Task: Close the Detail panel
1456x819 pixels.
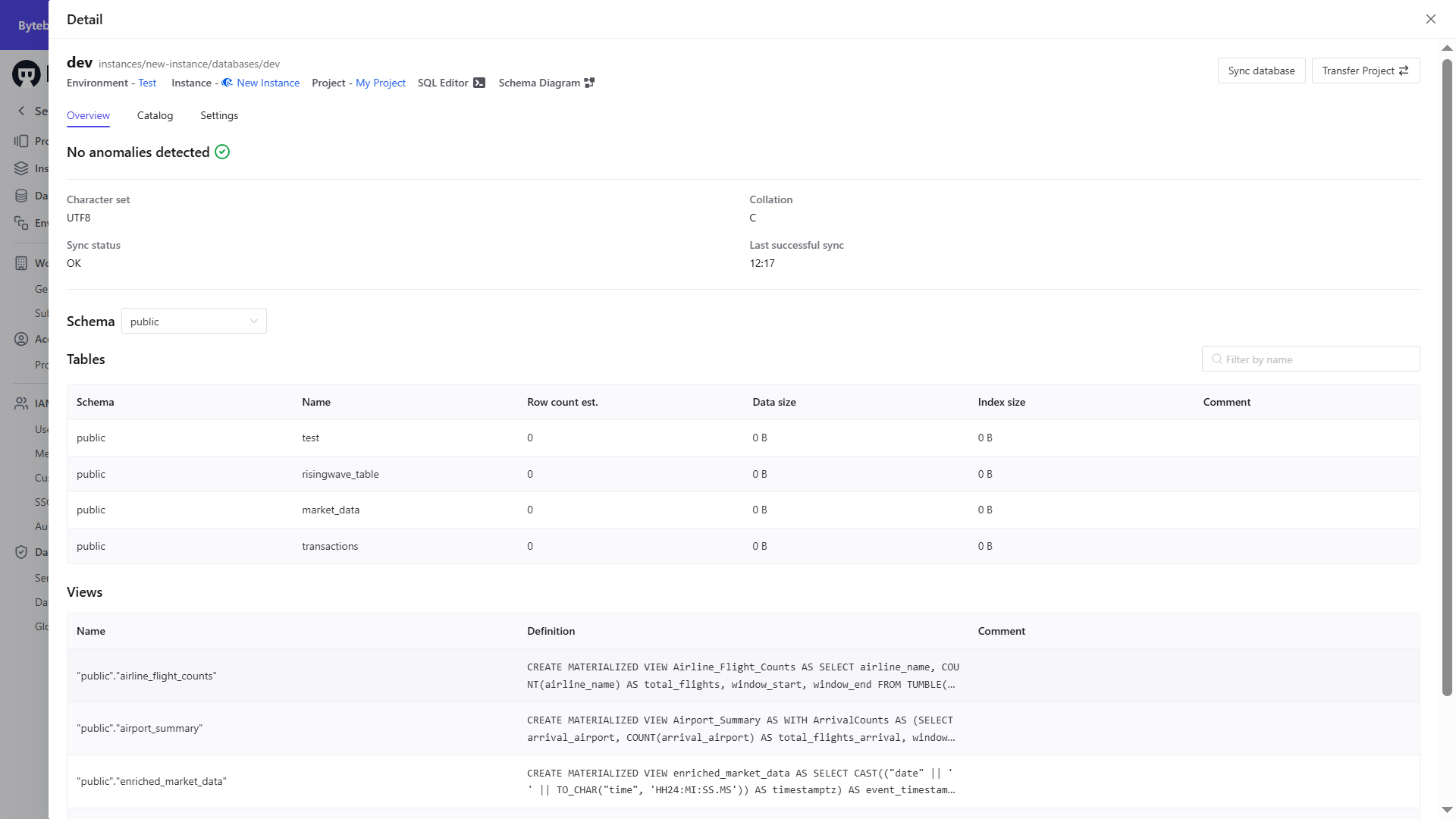Action: (1430, 19)
